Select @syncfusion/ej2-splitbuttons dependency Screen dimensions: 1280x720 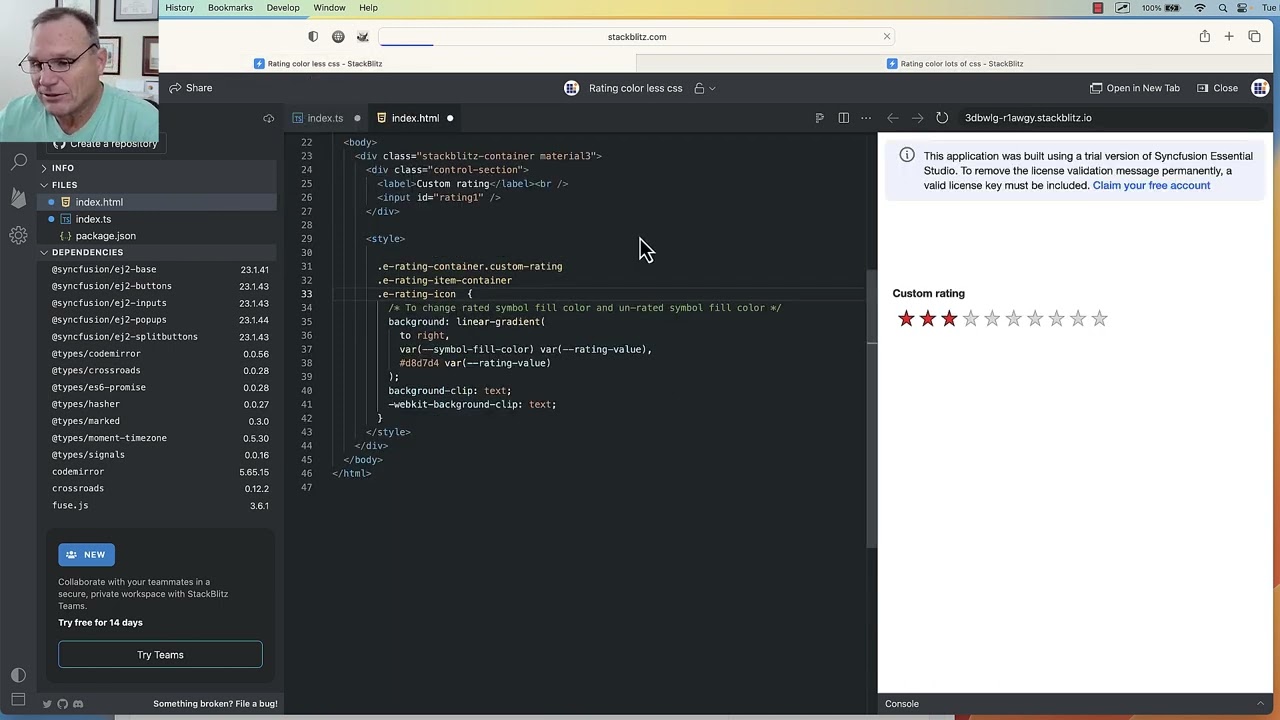pos(160,337)
